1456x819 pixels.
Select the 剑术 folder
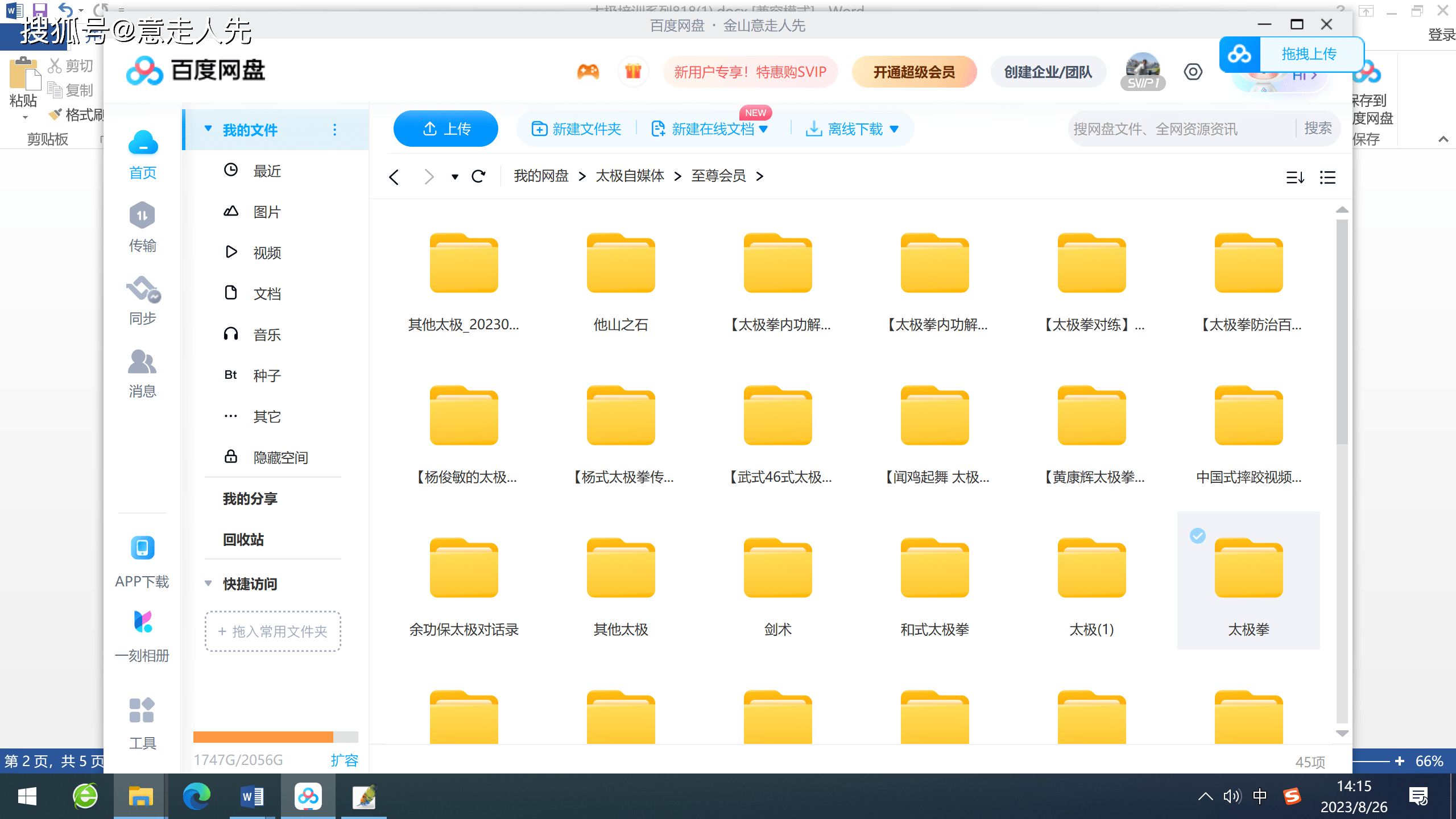click(778, 587)
